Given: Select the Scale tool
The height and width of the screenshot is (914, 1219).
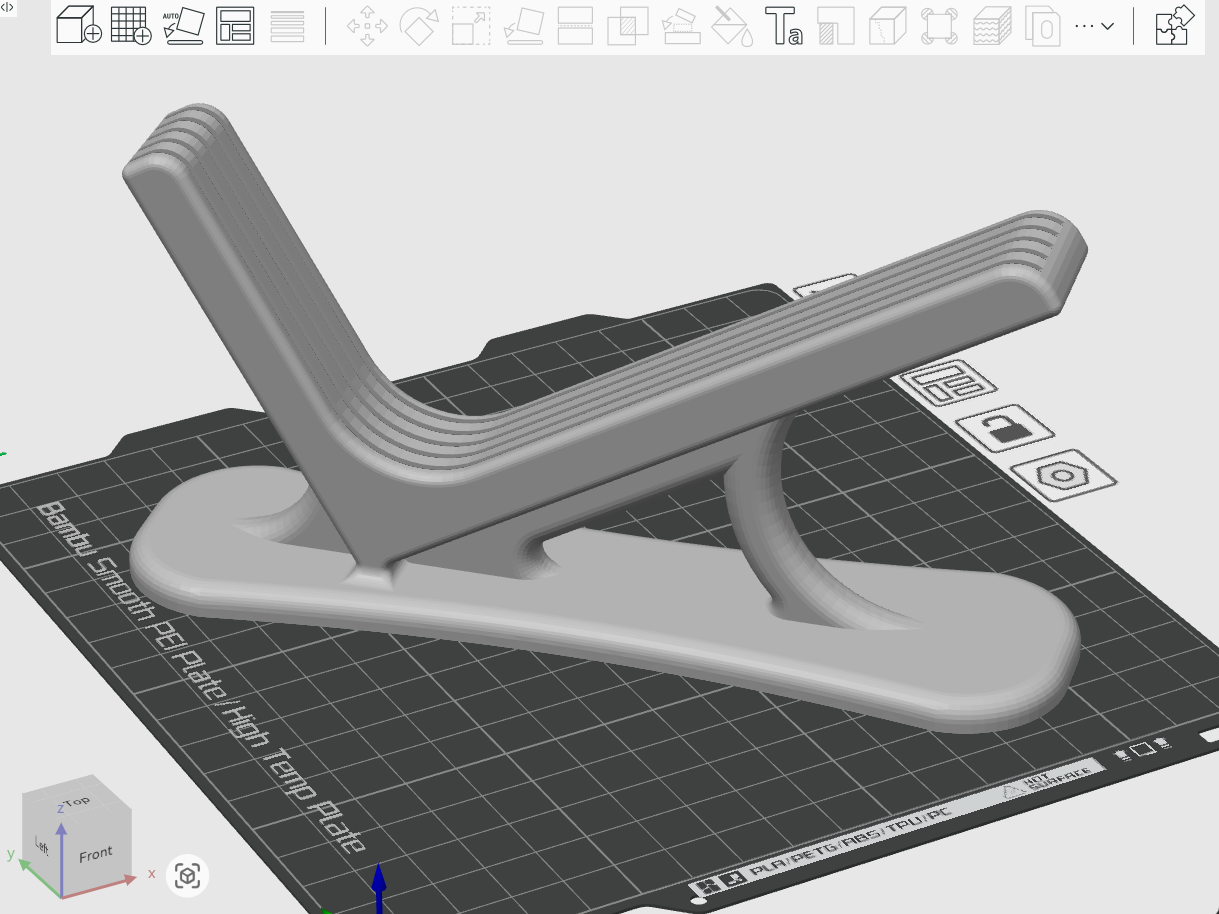Looking at the screenshot, I should (x=470, y=27).
